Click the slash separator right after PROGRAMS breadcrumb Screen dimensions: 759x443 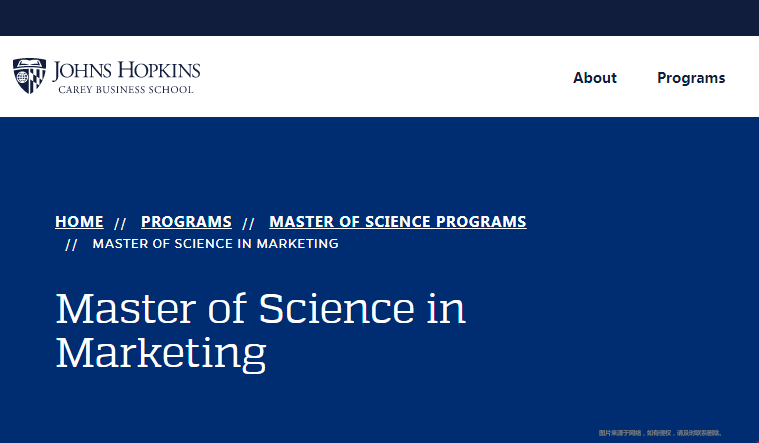[248, 223]
